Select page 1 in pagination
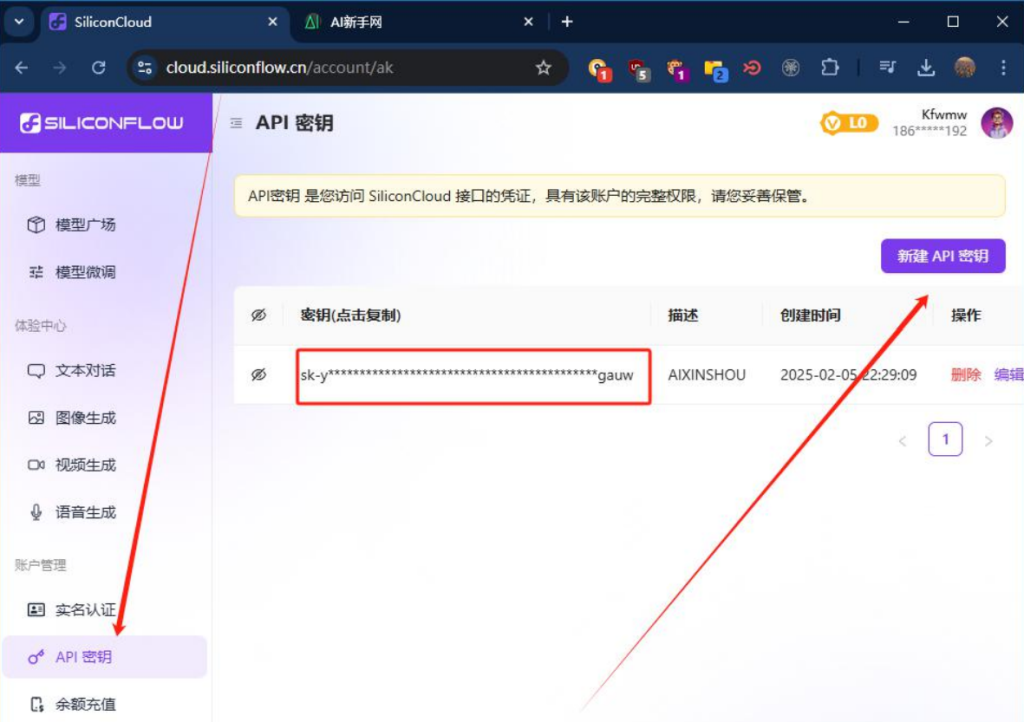This screenshot has height=722, width=1024. point(945,439)
